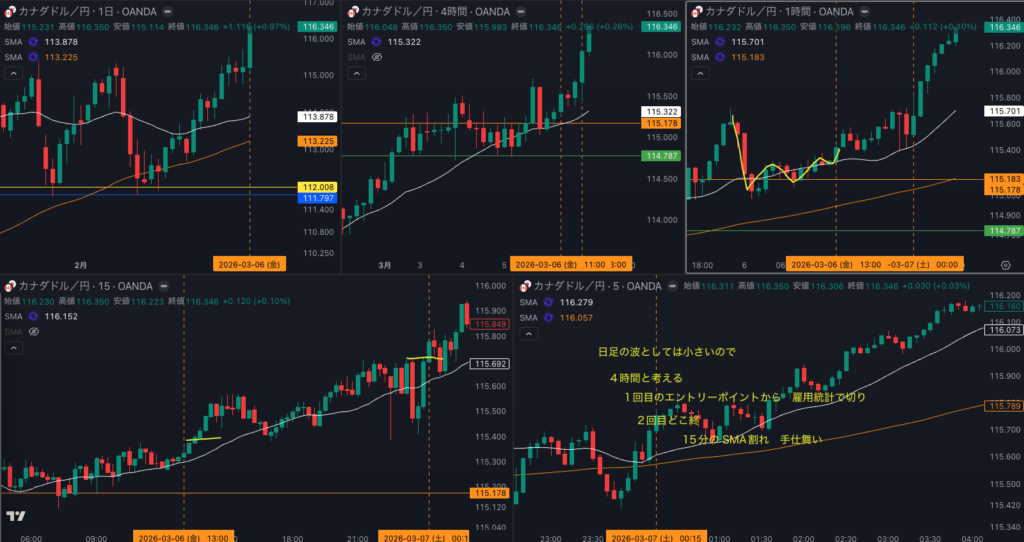
Task: Collapse the indicator legend on the daily chart
Action: (13, 75)
